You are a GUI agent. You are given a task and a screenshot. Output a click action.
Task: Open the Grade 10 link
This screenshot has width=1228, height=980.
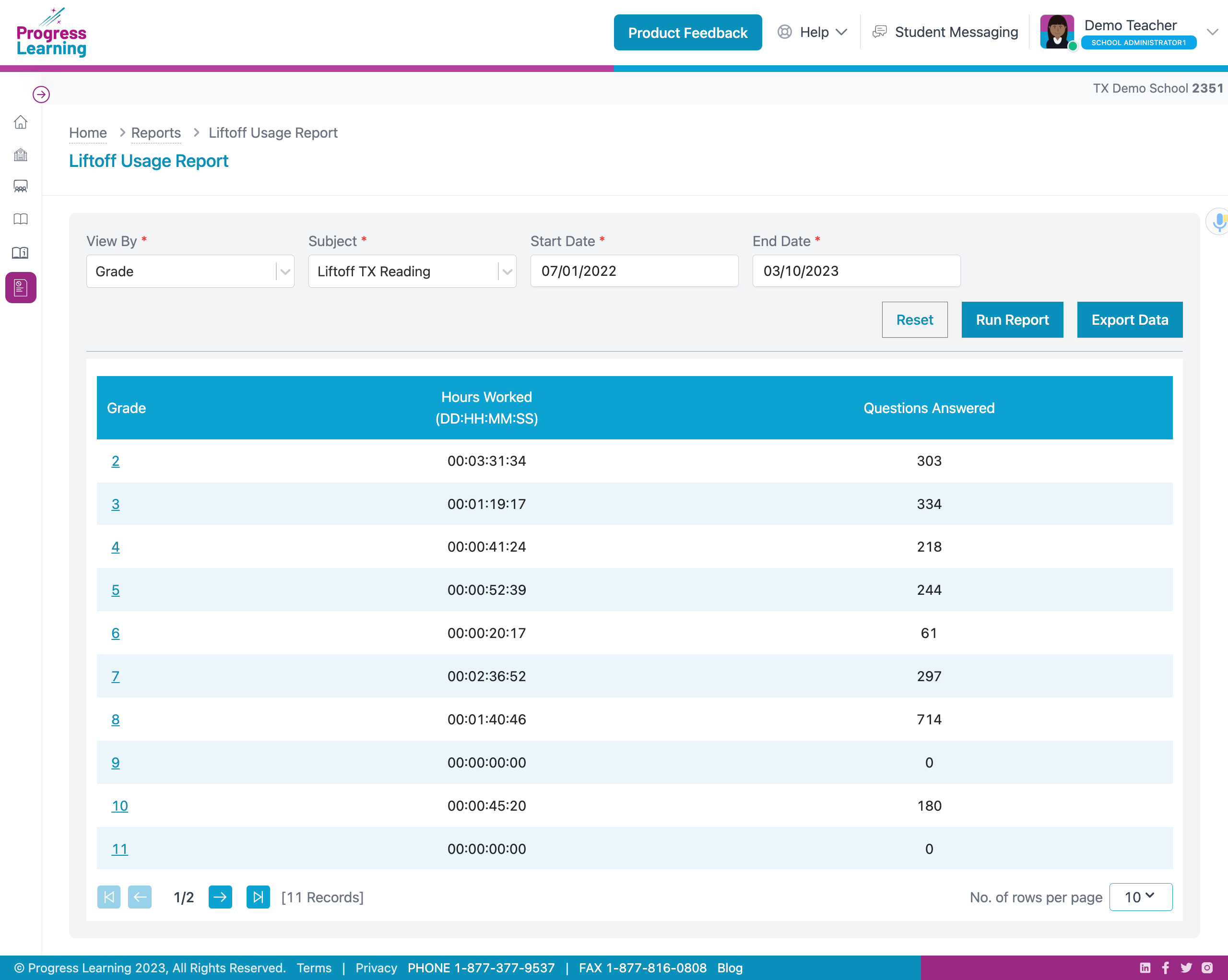pos(119,806)
